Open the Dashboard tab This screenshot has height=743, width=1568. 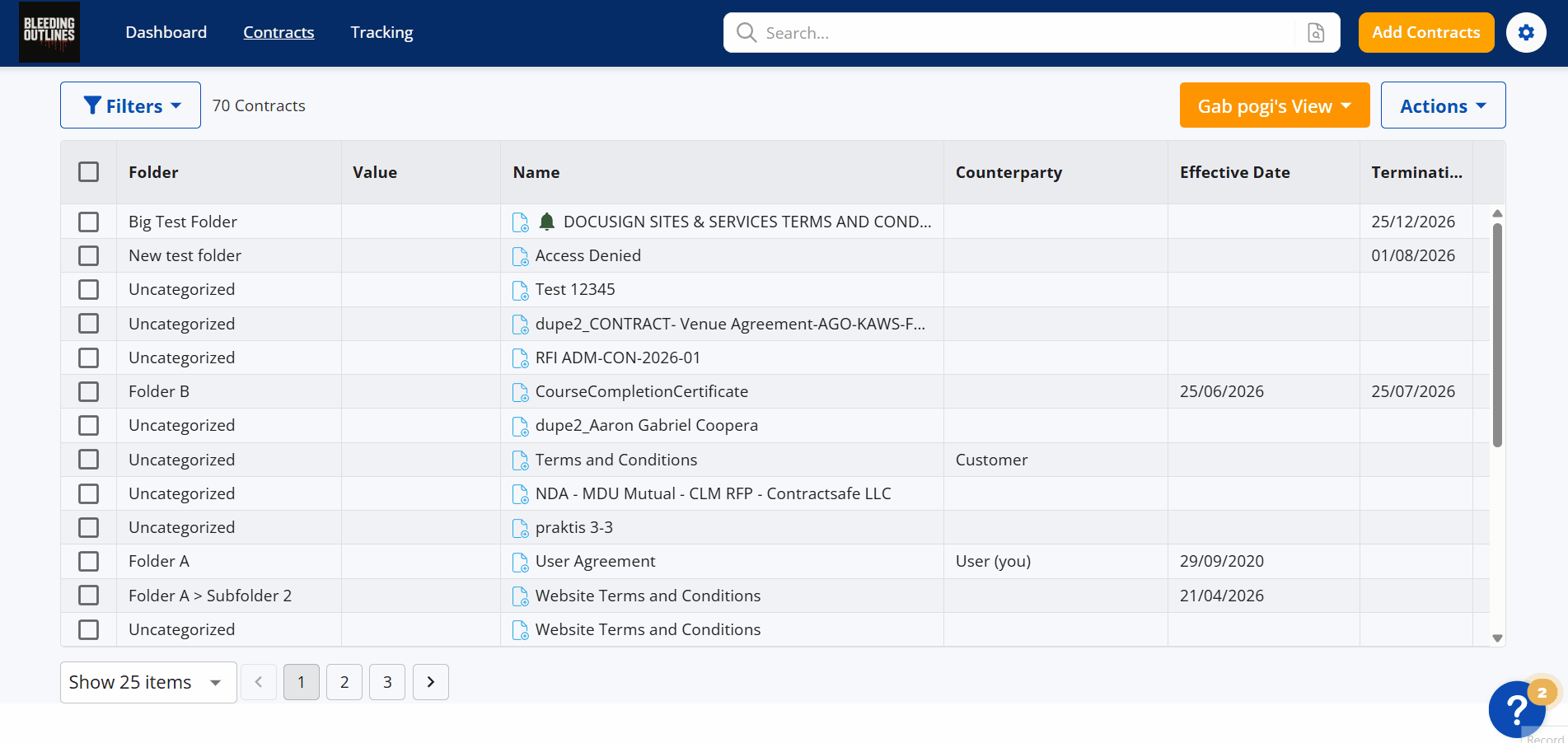166,32
